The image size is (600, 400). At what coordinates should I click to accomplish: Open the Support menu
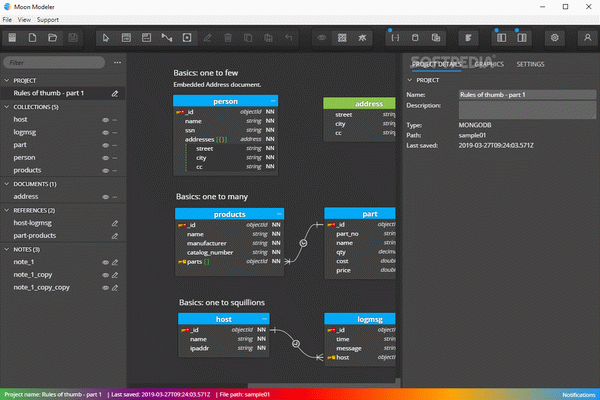(48, 20)
